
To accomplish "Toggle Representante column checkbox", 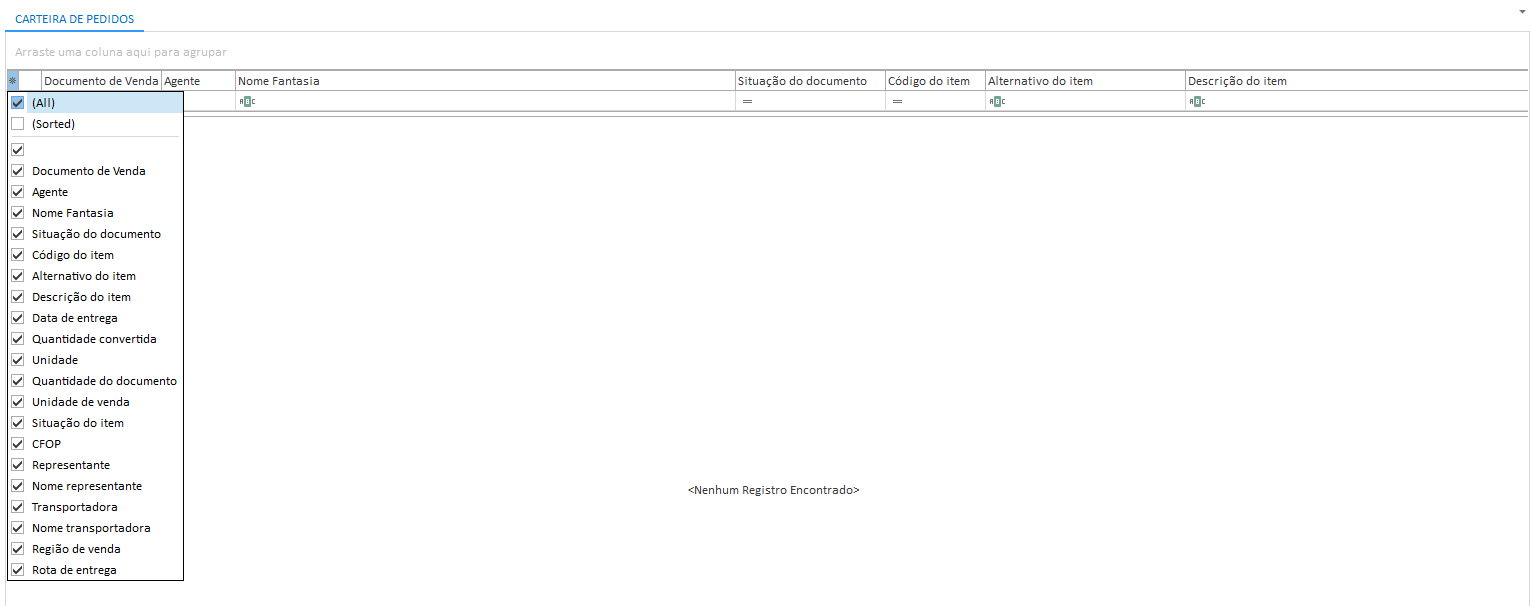I will [x=17, y=465].
